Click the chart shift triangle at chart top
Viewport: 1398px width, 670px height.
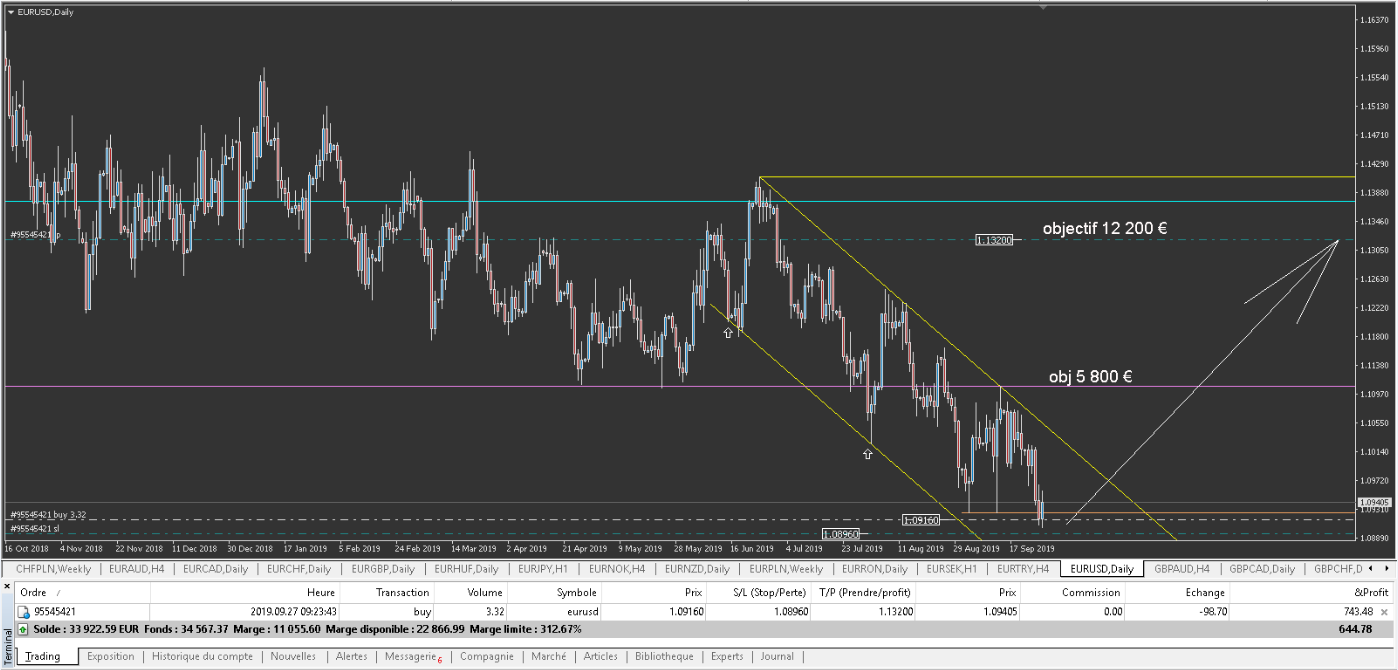pos(1043,7)
